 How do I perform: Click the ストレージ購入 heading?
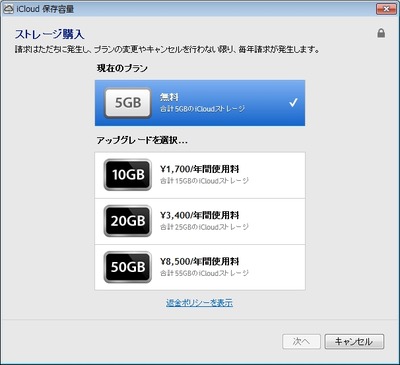point(49,34)
